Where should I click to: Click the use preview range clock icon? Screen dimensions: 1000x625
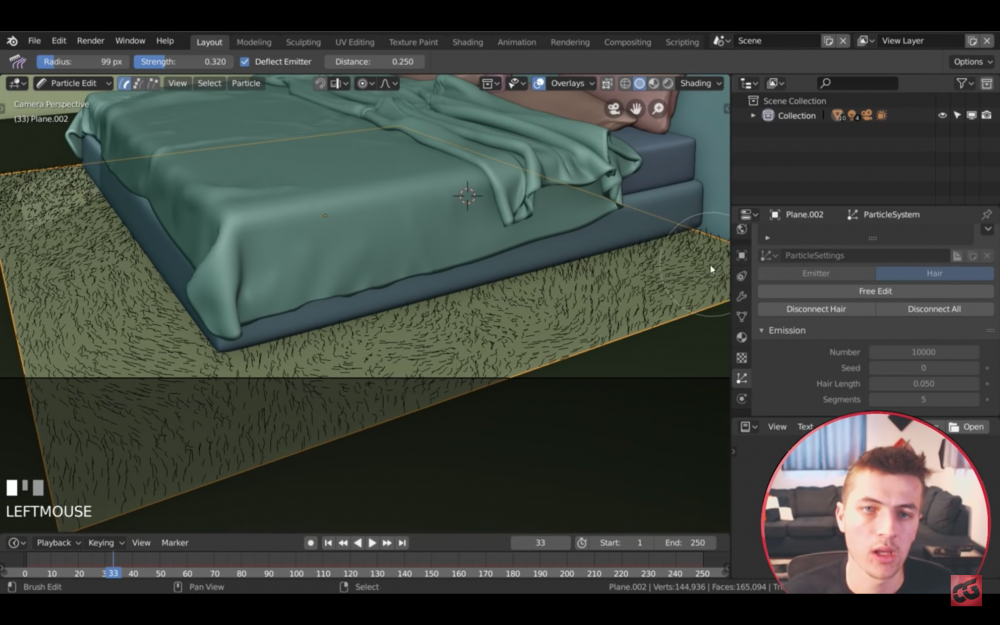(x=582, y=543)
